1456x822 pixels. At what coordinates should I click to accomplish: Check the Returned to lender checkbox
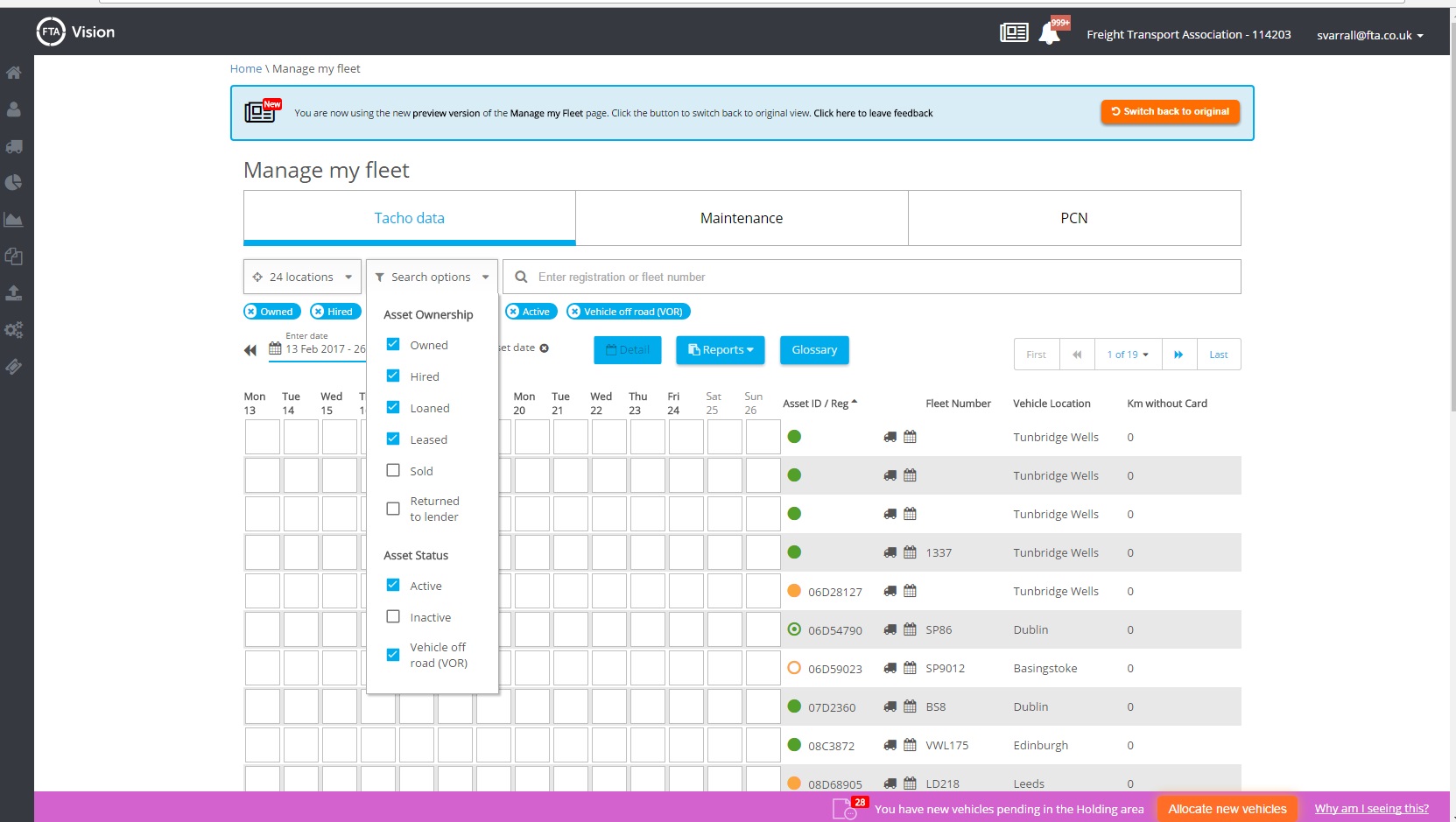click(393, 509)
